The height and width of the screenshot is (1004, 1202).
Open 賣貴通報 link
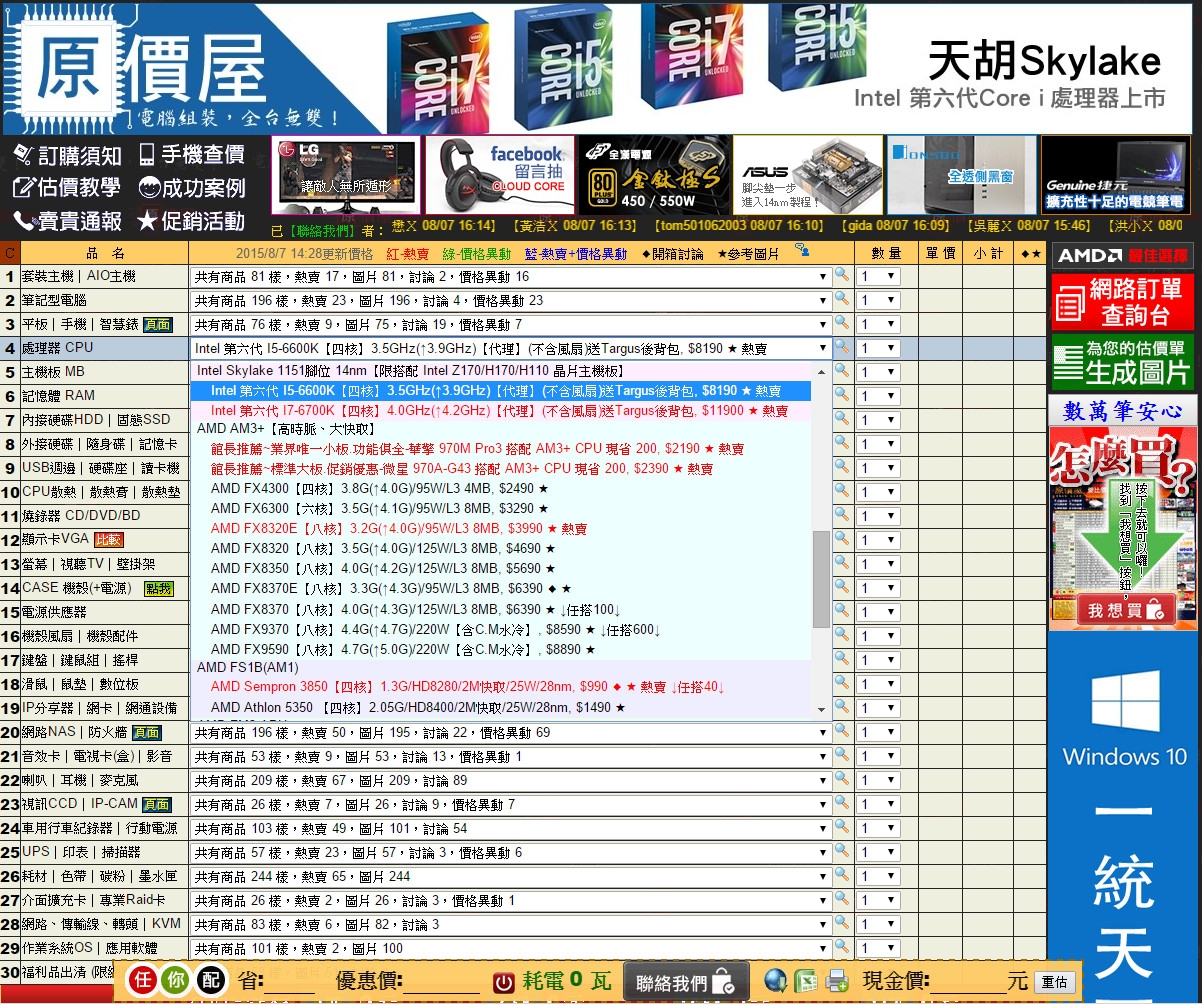(x=67, y=220)
